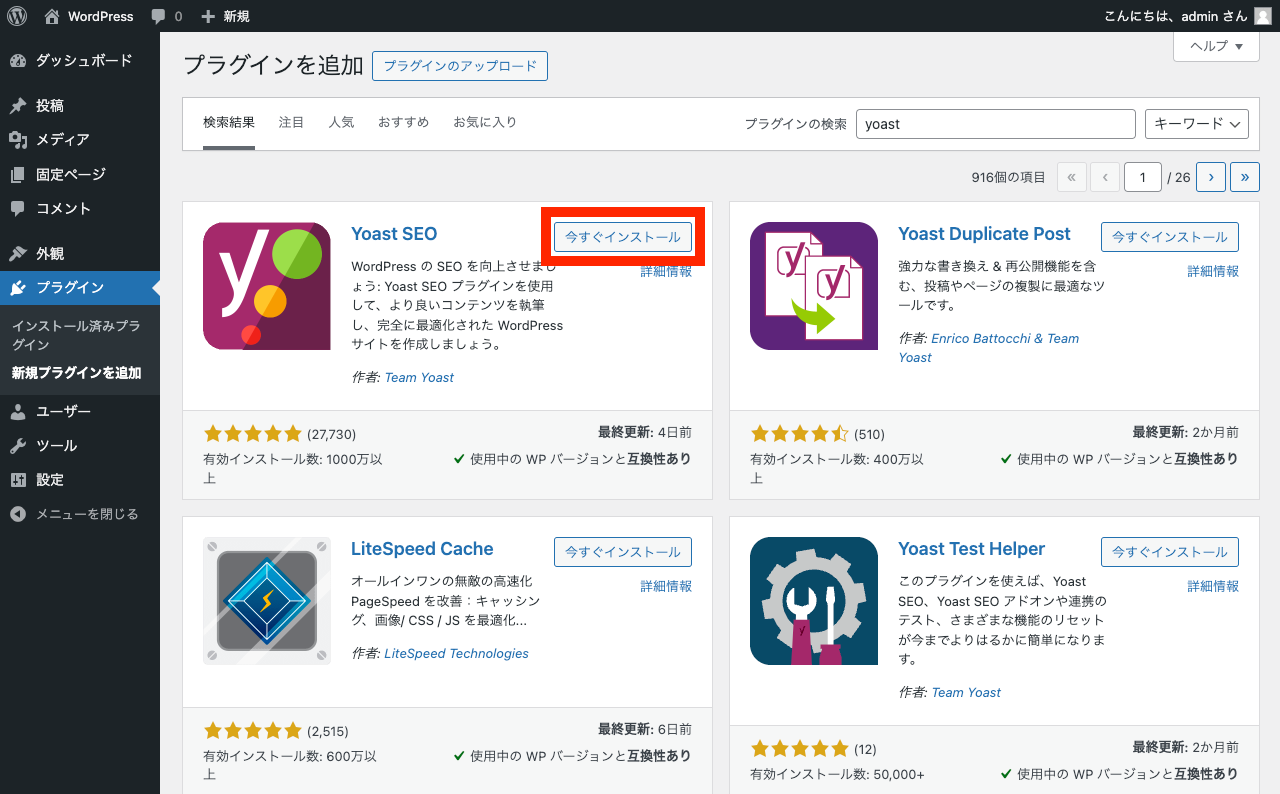Click the LiteSpeed Cache title link
1280x794 pixels.
coord(422,549)
